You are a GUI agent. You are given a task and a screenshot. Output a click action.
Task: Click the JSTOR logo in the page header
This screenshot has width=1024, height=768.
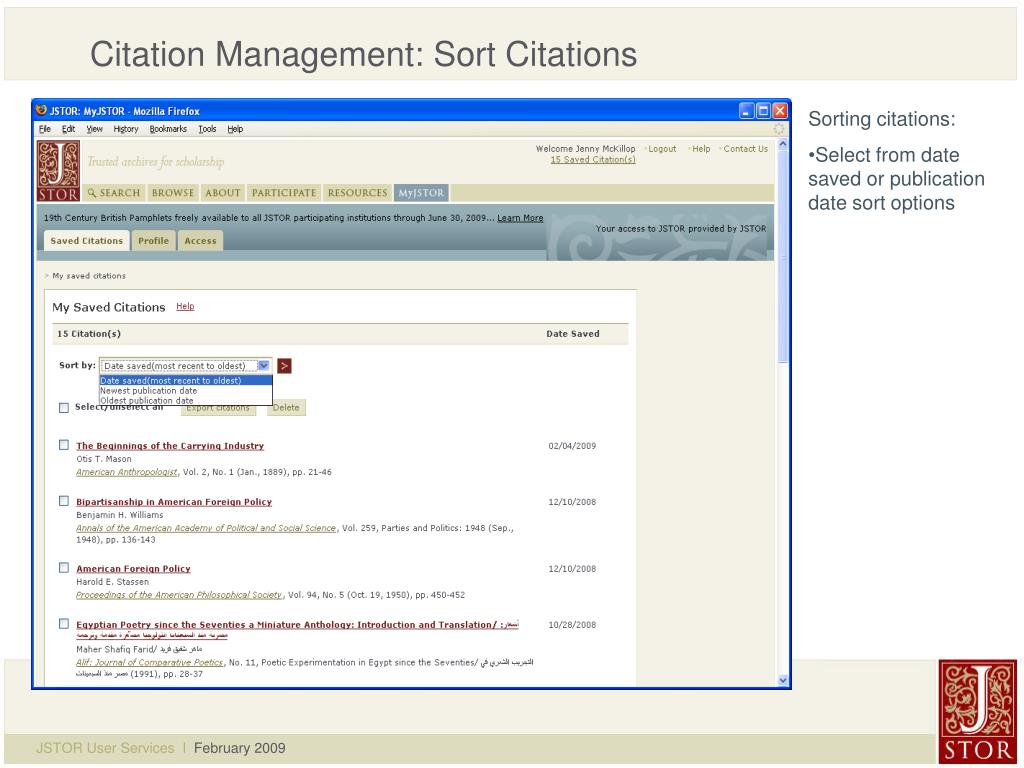pyautogui.click(x=59, y=171)
